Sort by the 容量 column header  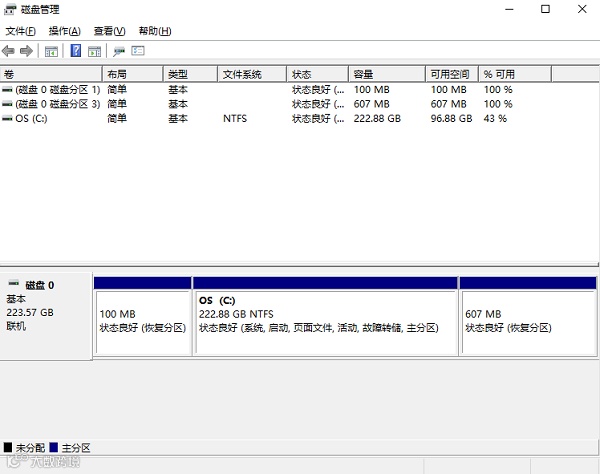coord(387,74)
